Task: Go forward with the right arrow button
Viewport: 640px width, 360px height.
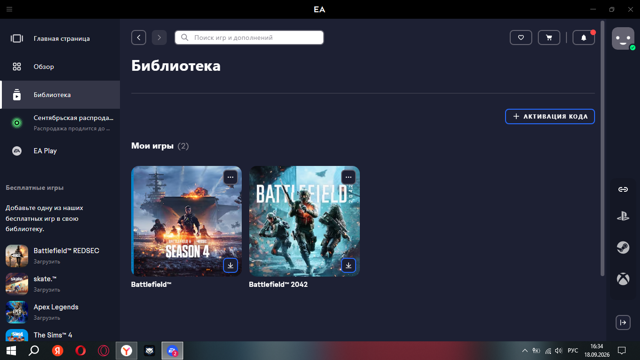Action: (x=159, y=38)
